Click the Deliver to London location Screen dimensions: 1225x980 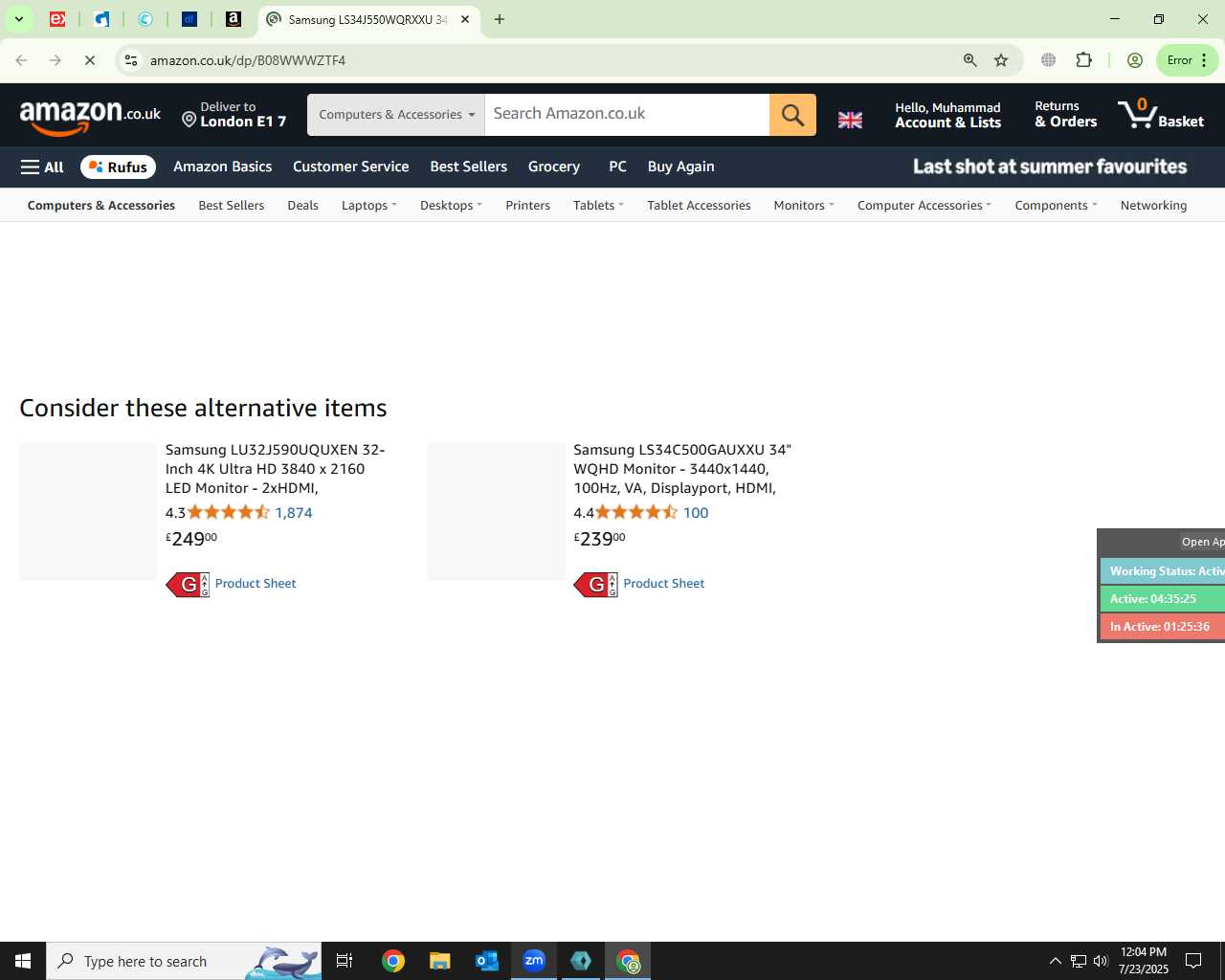pyautogui.click(x=234, y=115)
